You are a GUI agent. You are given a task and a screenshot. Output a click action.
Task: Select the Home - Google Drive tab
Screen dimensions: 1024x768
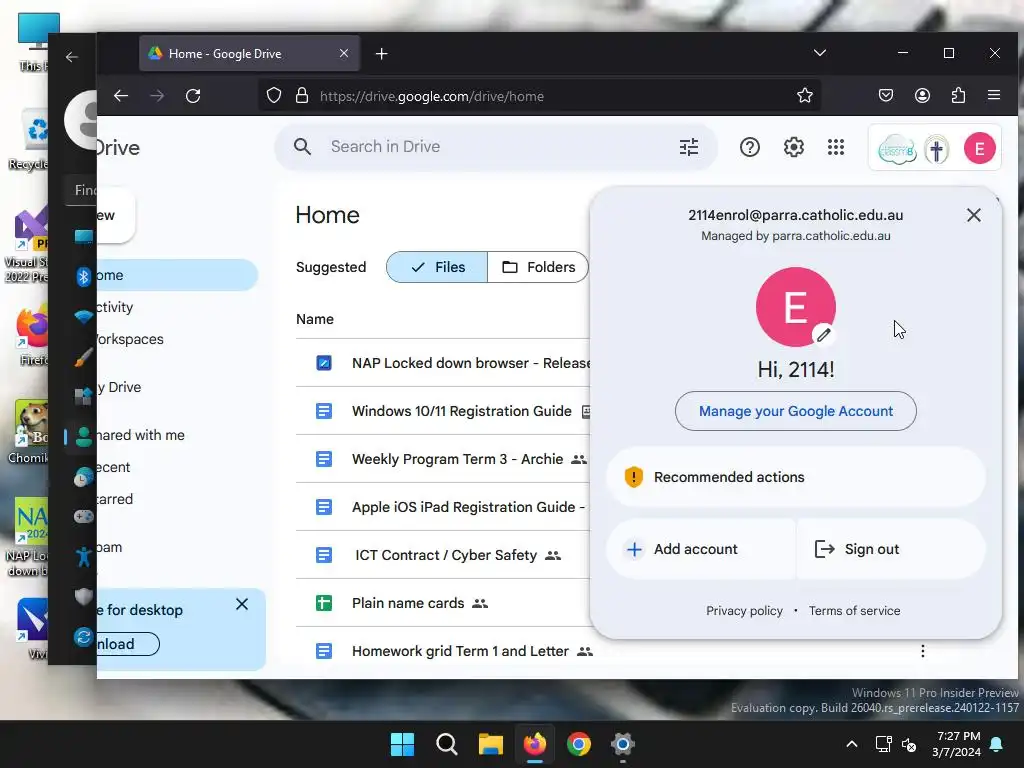(248, 54)
